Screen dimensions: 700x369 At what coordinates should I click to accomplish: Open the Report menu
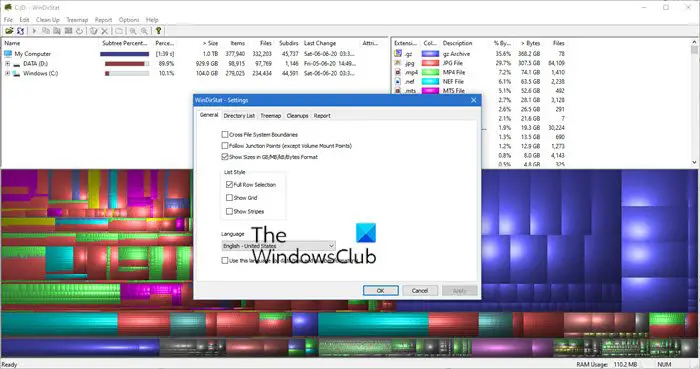point(104,20)
